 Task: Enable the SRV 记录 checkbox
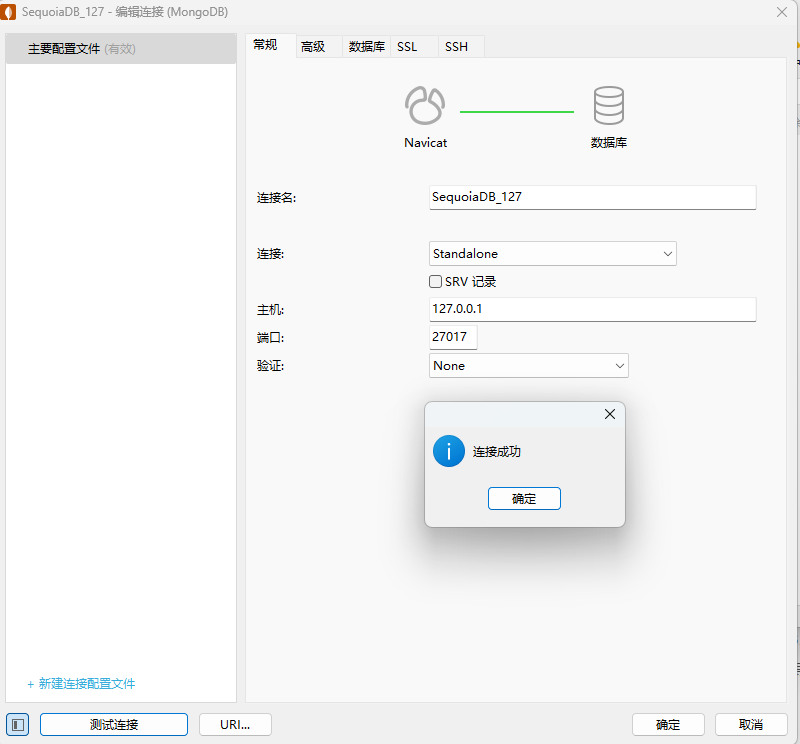436,282
